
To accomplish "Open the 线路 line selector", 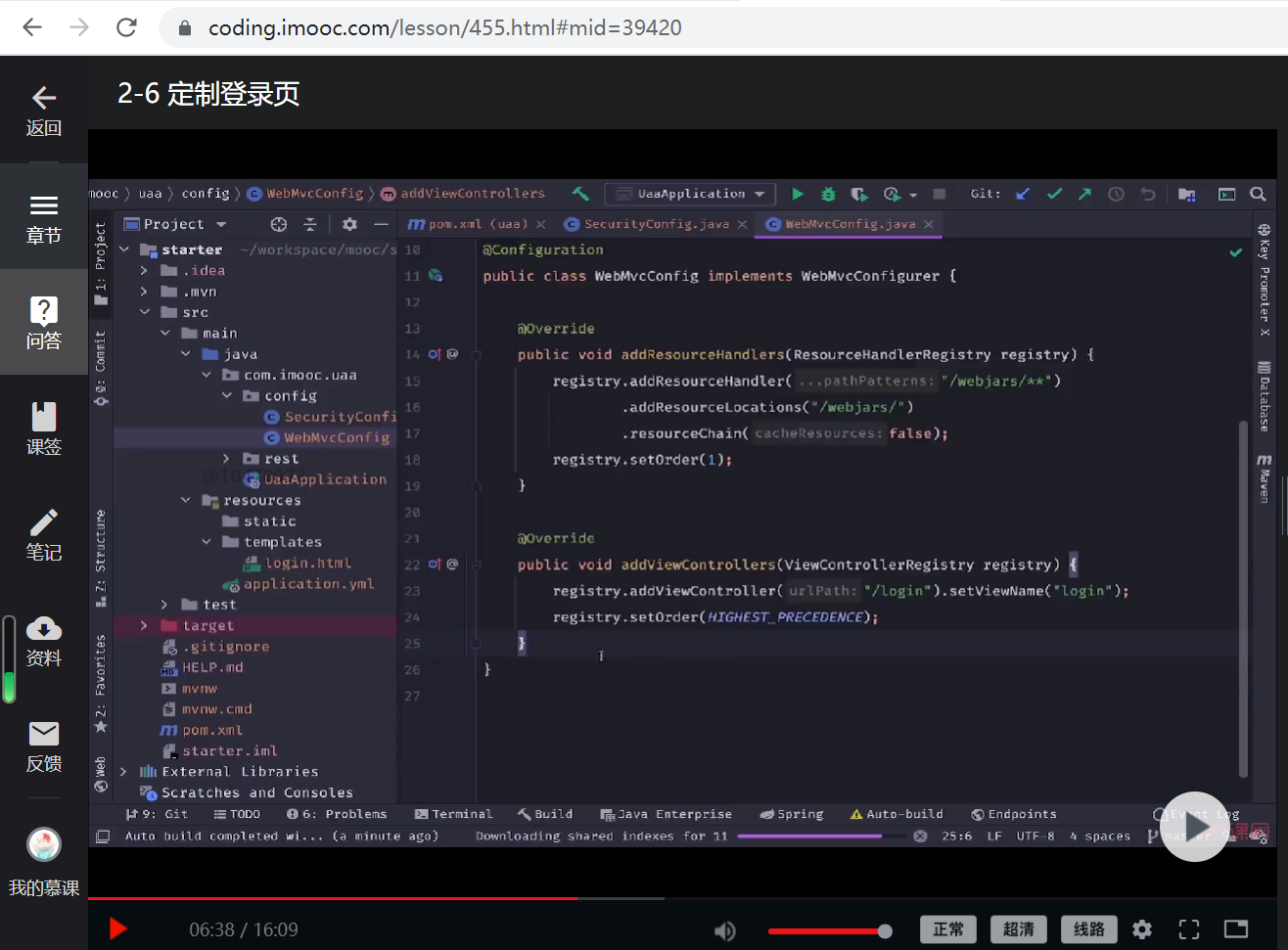I will click(x=1089, y=929).
